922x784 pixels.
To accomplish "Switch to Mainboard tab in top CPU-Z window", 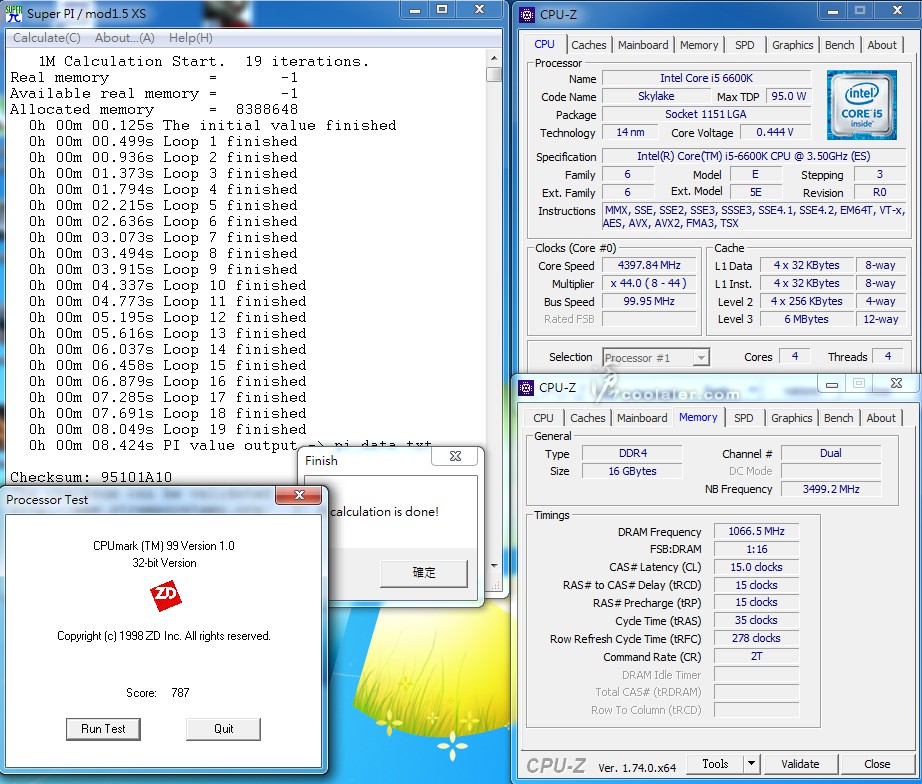I will point(643,45).
